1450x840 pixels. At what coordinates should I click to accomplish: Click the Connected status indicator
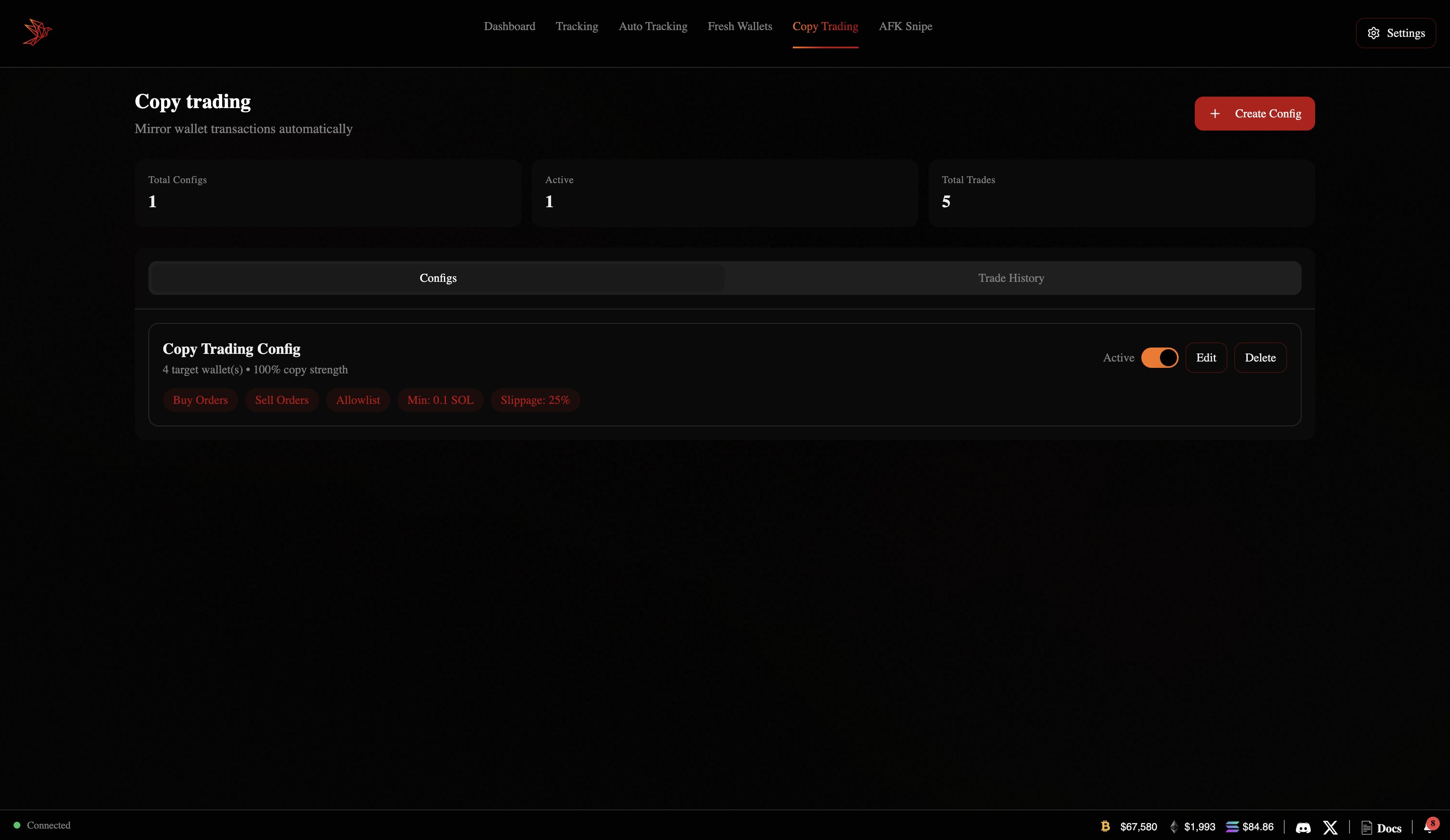pos(42,825)
